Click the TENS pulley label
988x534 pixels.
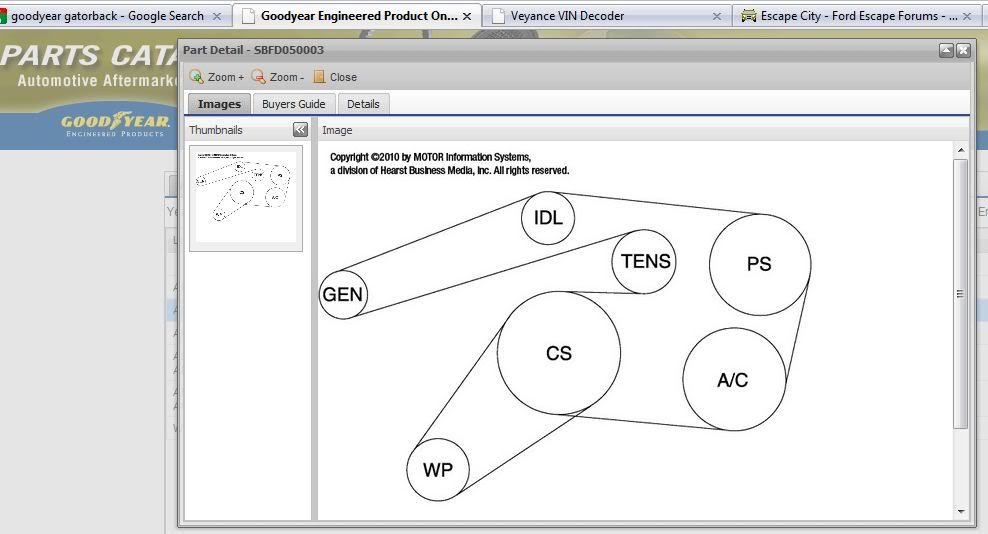point(646,261)
